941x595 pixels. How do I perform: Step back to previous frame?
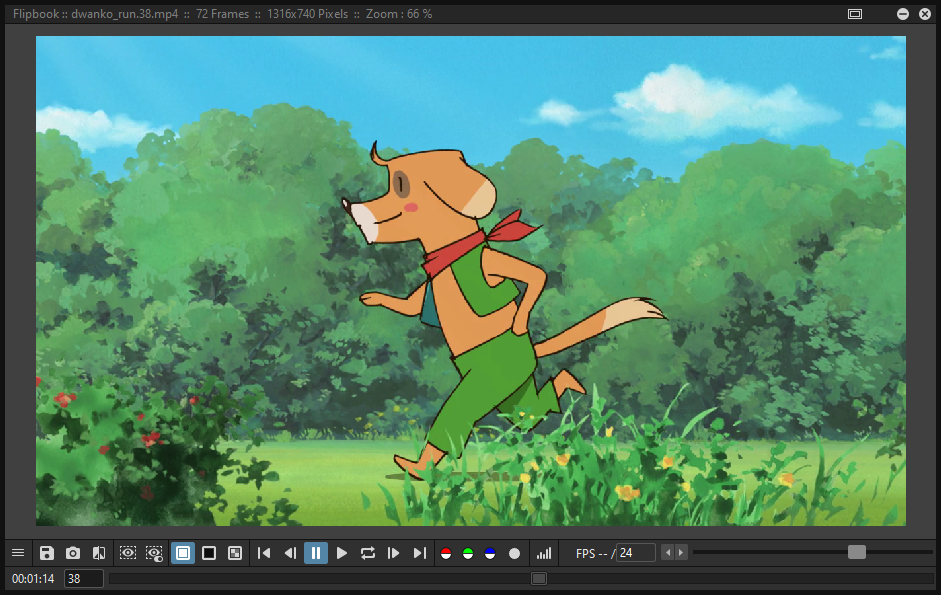[290, 553]
